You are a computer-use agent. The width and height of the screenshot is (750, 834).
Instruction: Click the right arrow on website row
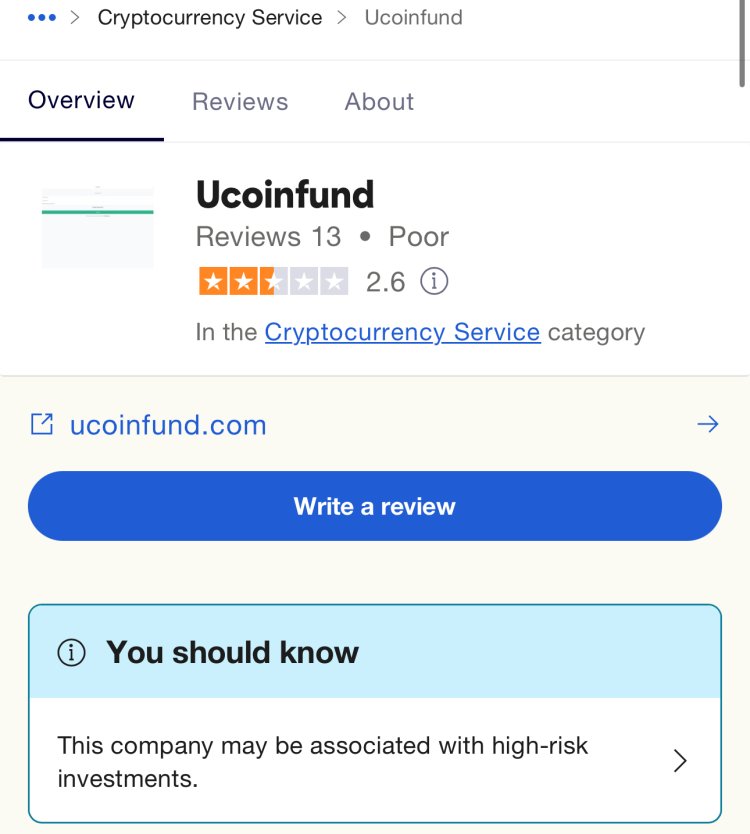pyautogui.click(x=708, y=424)
